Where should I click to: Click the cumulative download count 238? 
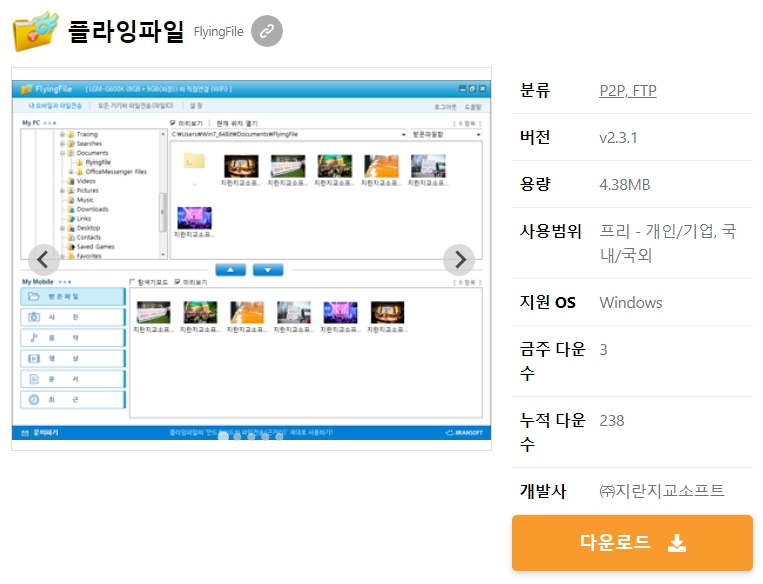coord(612,420)
